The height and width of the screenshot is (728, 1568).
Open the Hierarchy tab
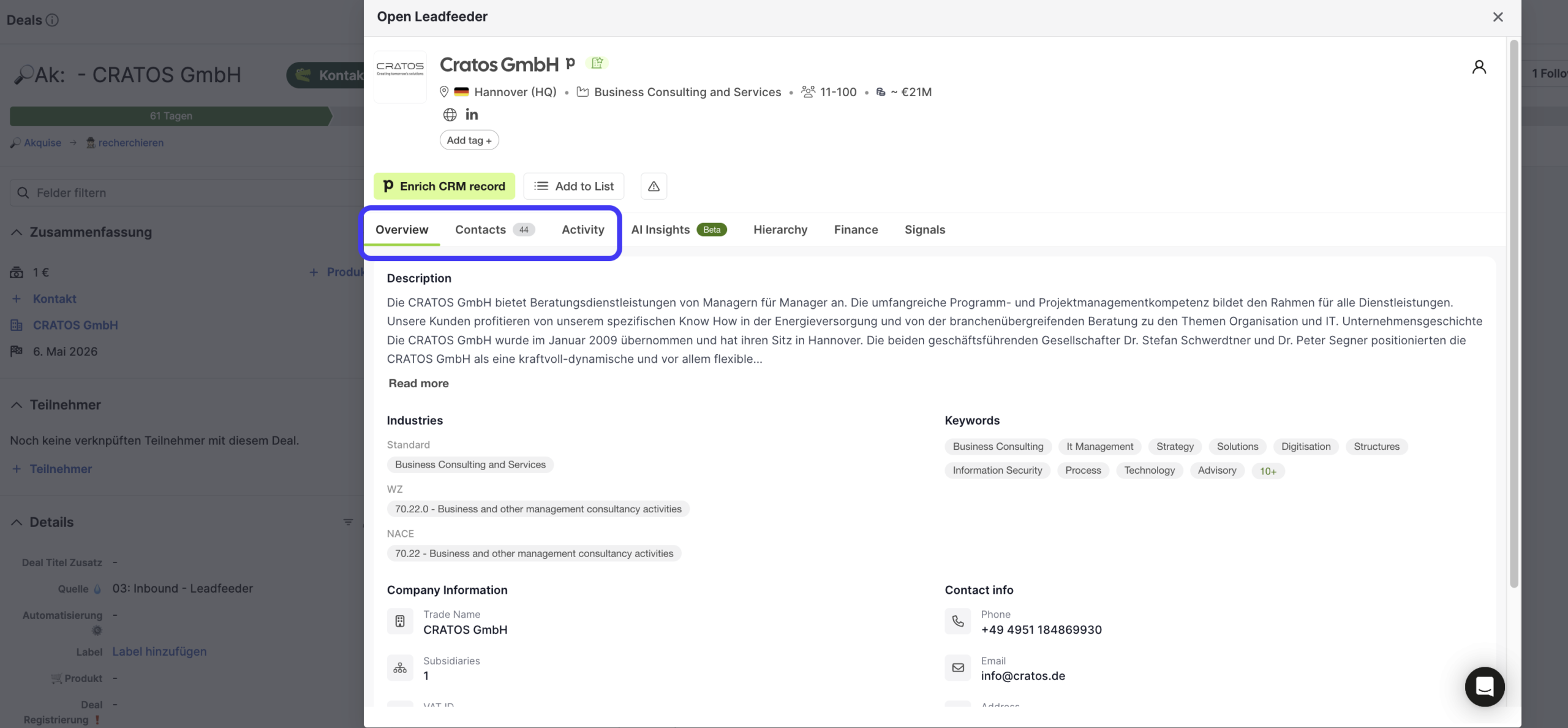click(x=780, y=230)
